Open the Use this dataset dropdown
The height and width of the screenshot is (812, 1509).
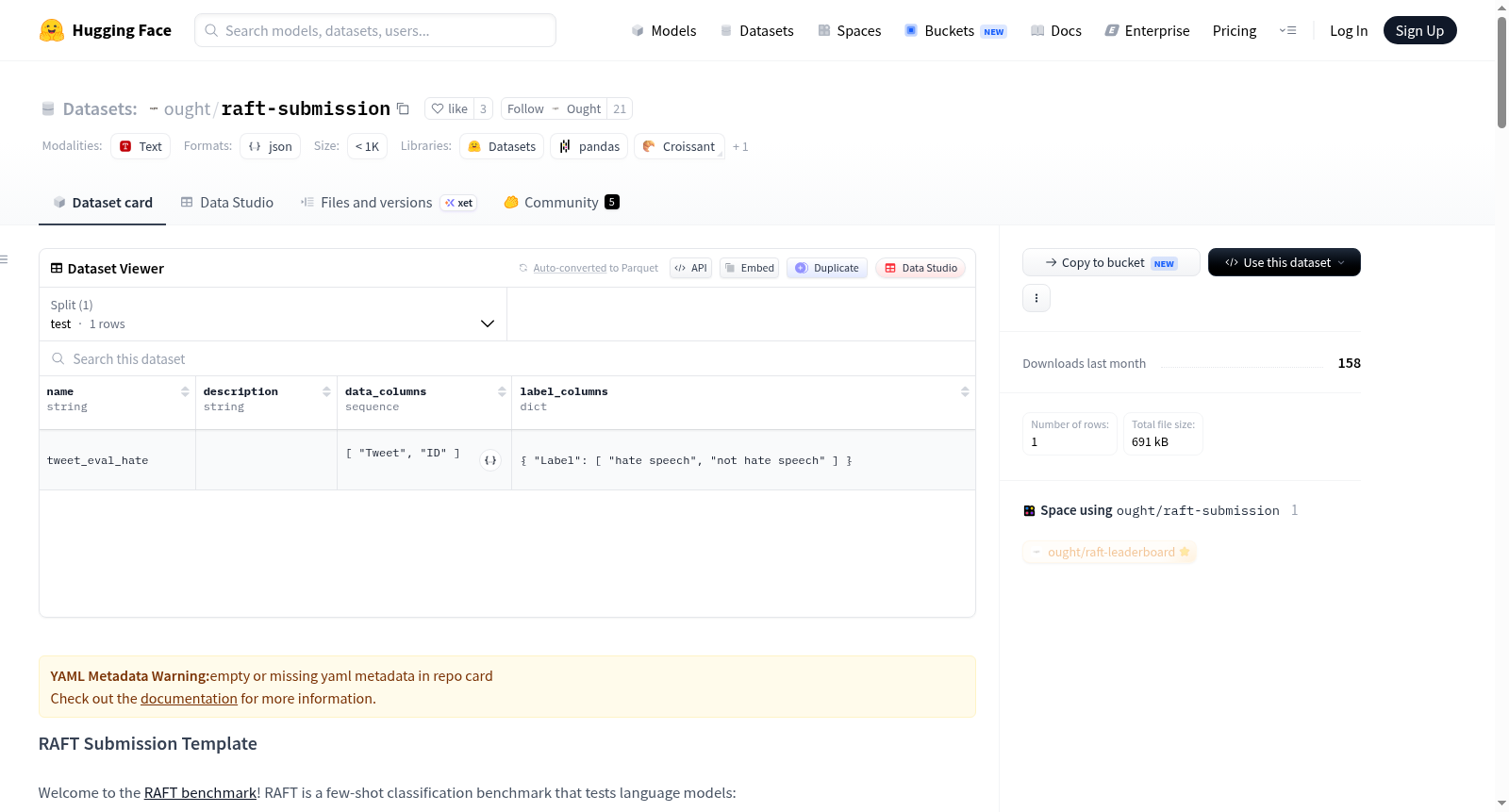pyautogui.click(x=1285, y=262)
